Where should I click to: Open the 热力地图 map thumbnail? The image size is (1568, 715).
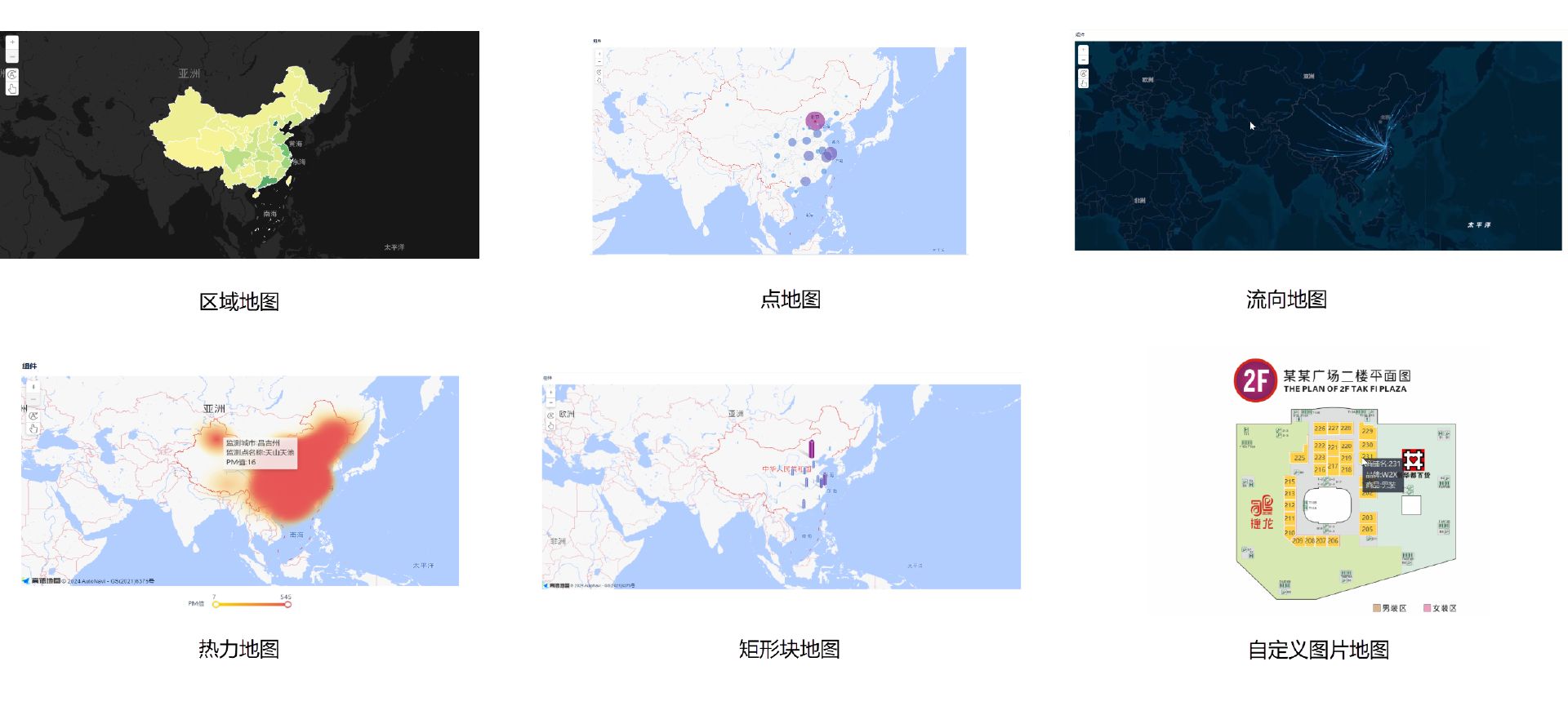tap(240, 480)
